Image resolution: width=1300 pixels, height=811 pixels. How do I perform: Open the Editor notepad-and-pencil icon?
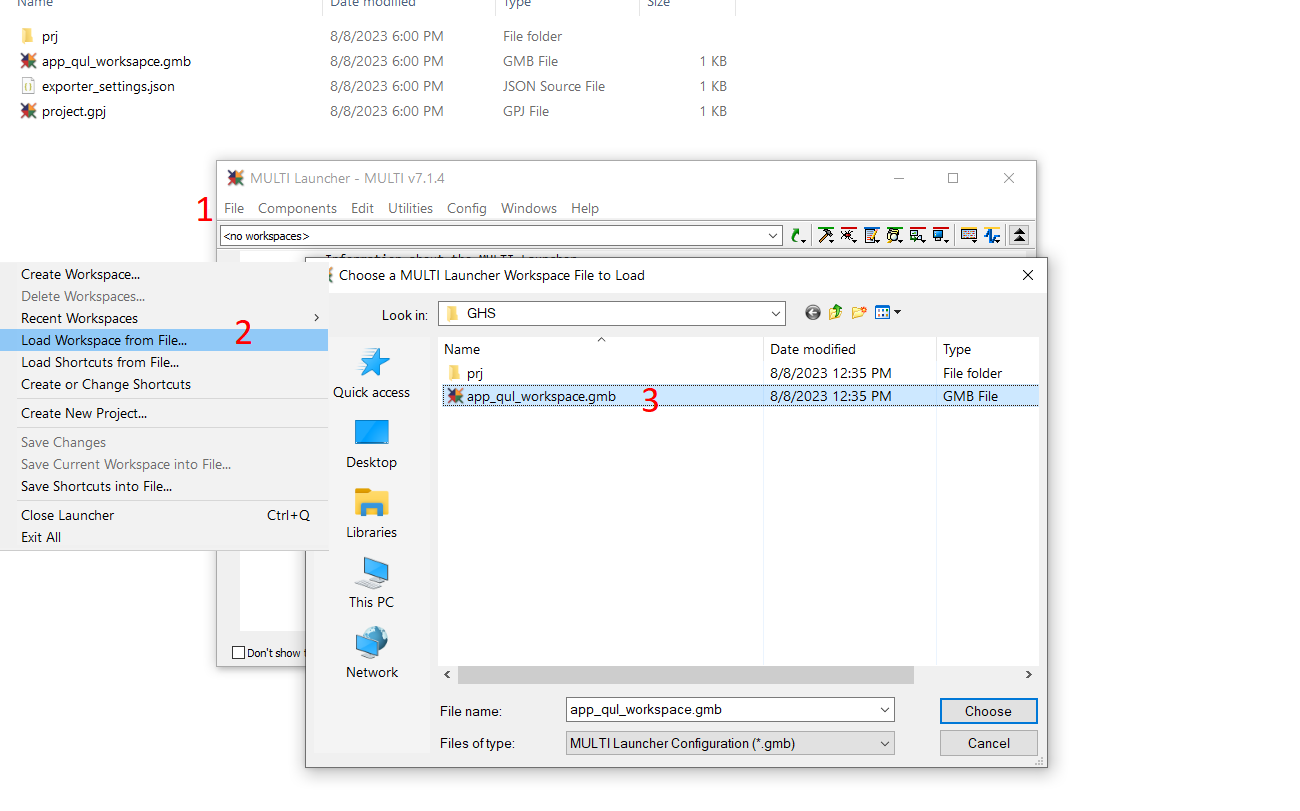(870, 234)
